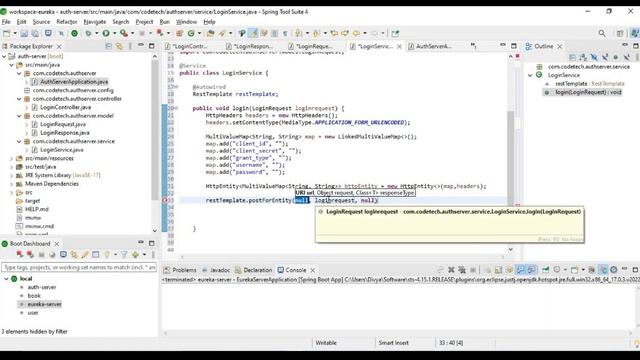
Task: Click the pencil edit icon in Boot Dashboard
Action: click(84, 255)
